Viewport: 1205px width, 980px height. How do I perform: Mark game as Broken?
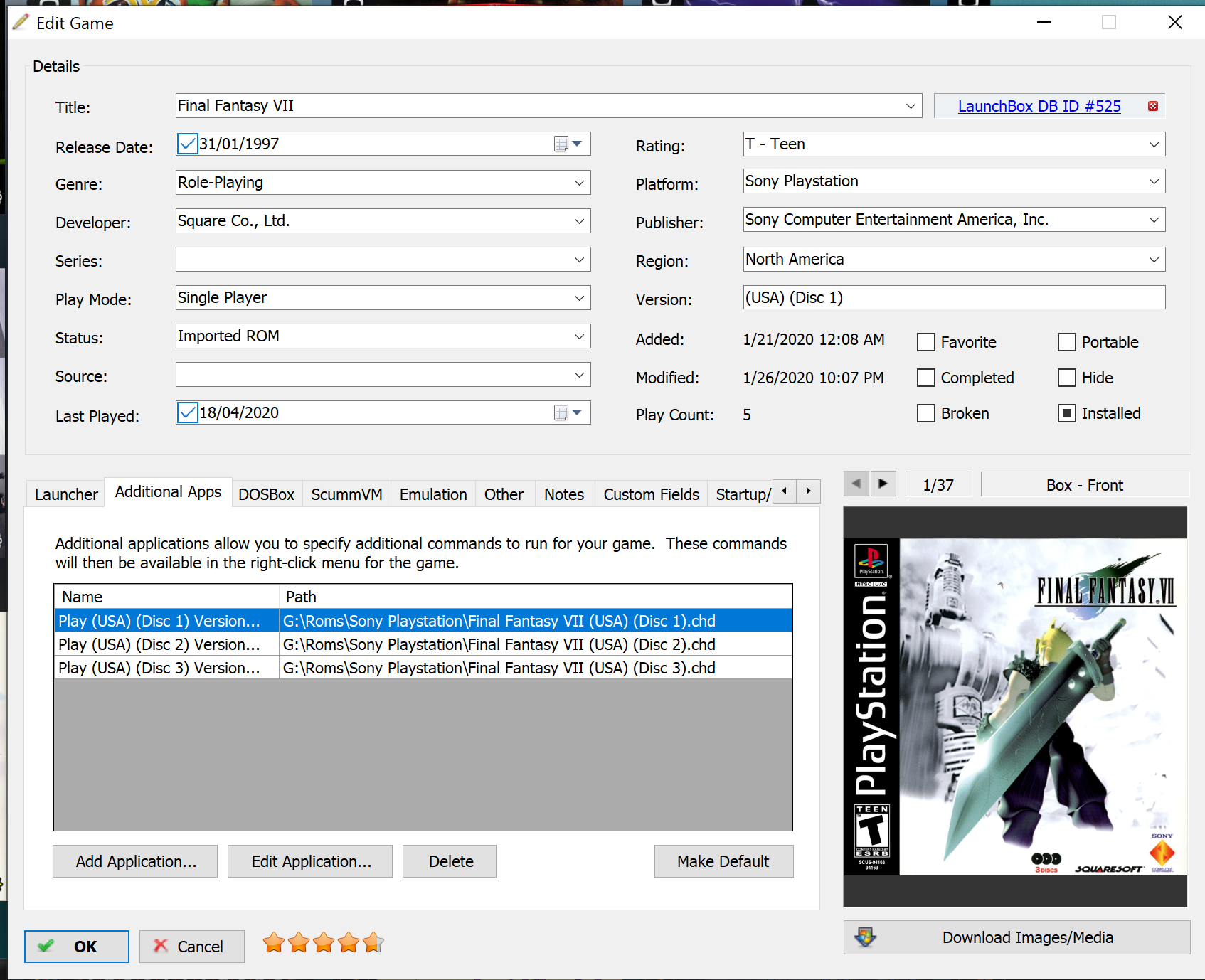tap(926, 413)
